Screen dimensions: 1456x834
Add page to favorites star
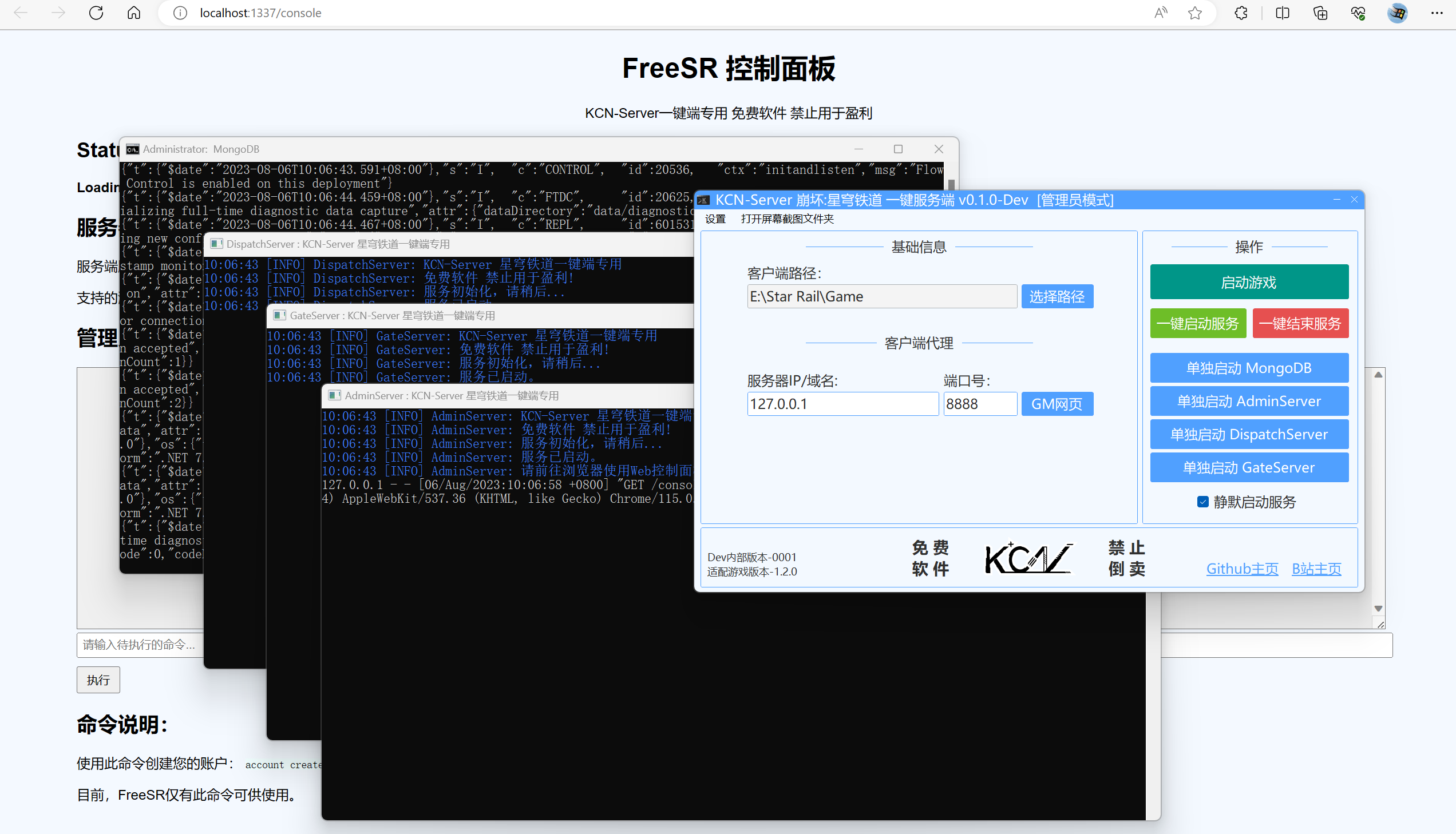point(1194,13)
